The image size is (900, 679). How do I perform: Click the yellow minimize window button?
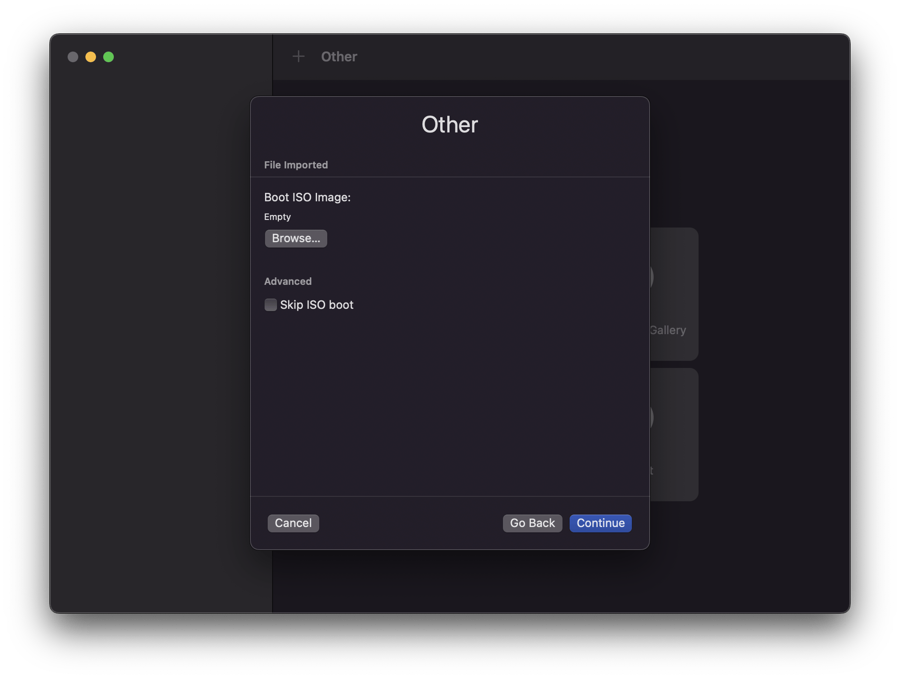[91, 57]
